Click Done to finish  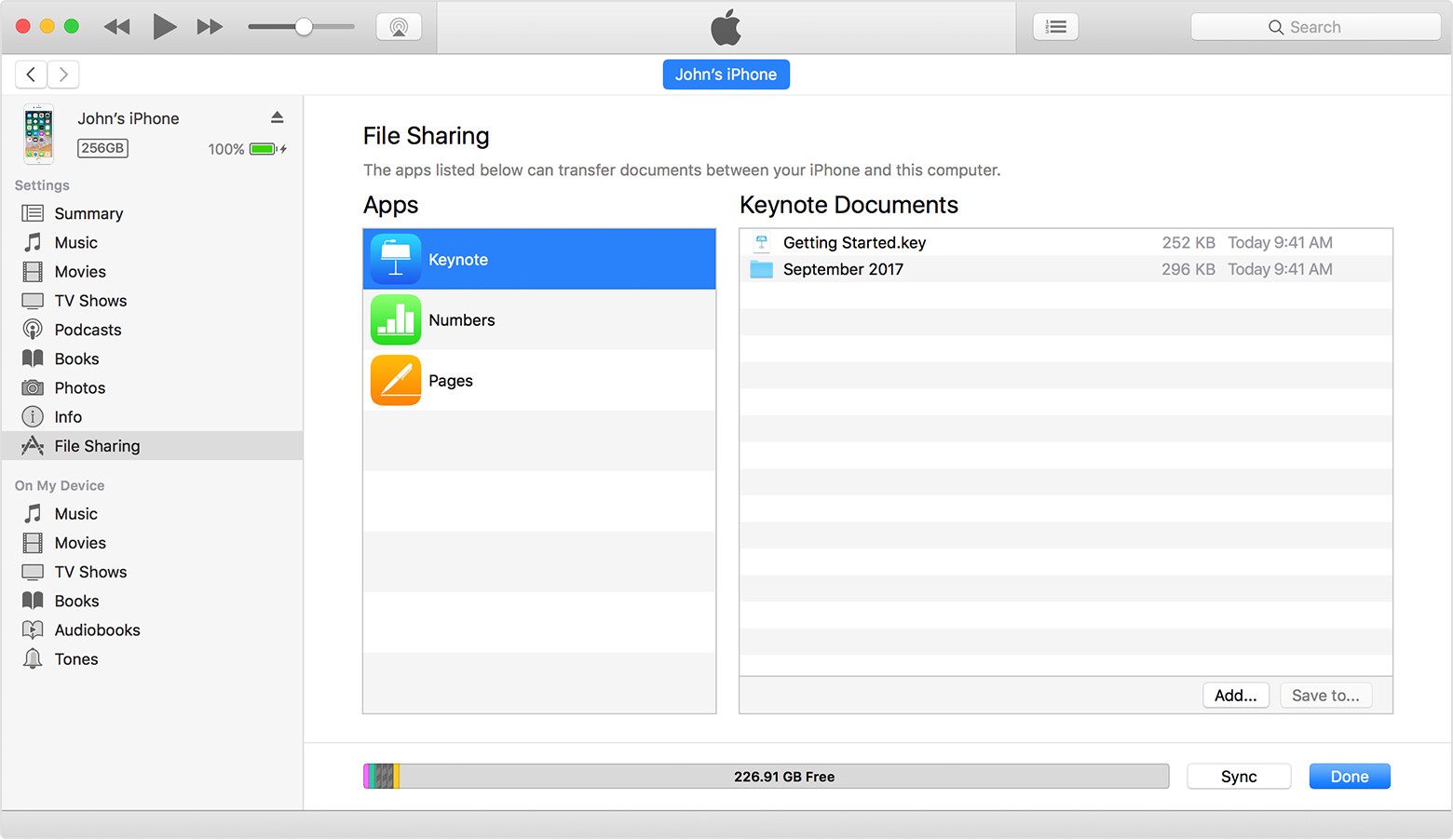coord(1349,776)
